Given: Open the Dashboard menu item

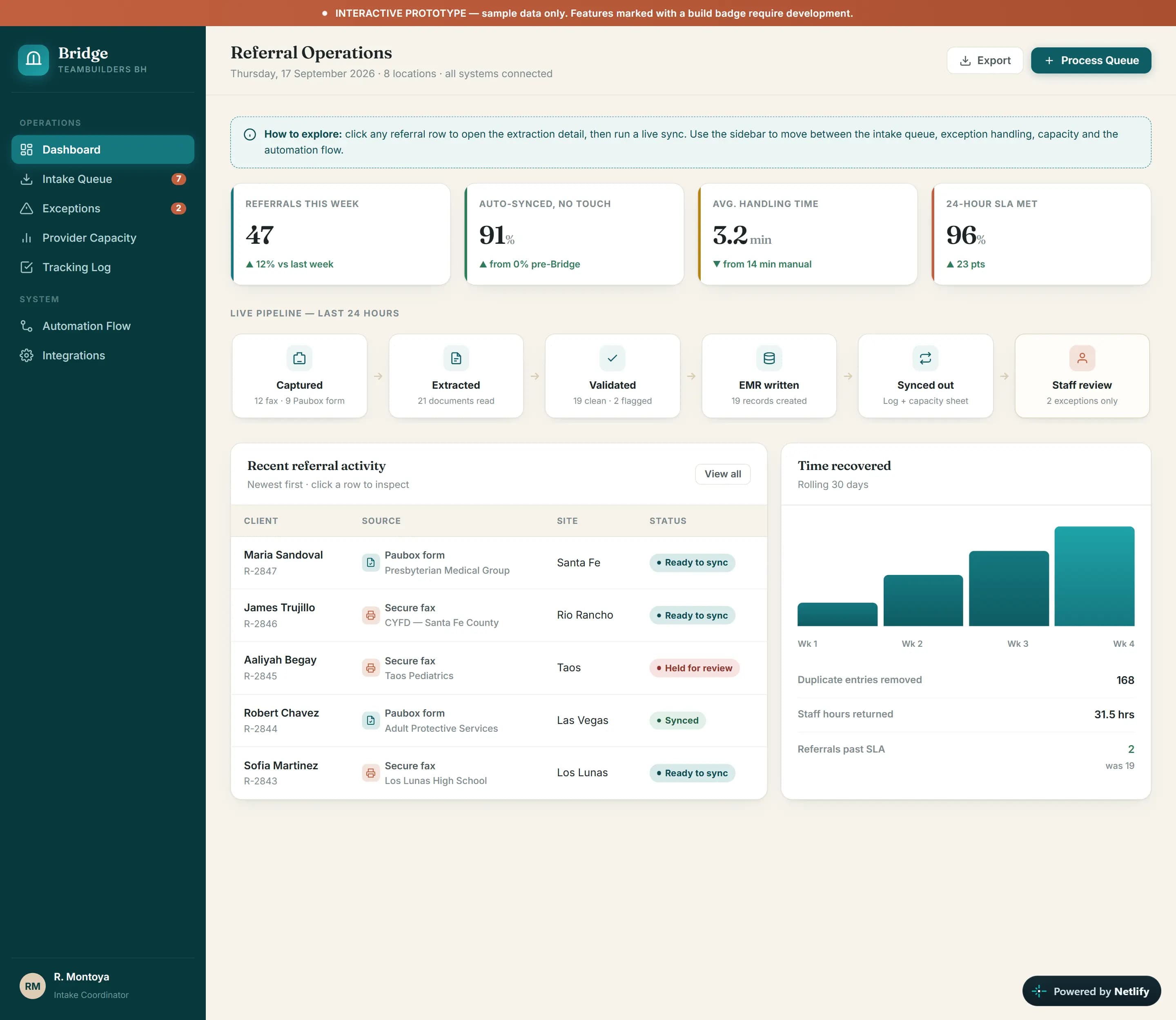Looking at the screenshot, I should pos(102,150).
